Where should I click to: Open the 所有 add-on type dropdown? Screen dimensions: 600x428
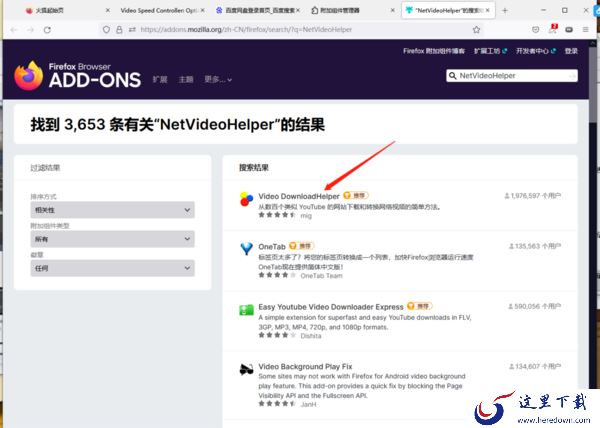tap(112, 239)
